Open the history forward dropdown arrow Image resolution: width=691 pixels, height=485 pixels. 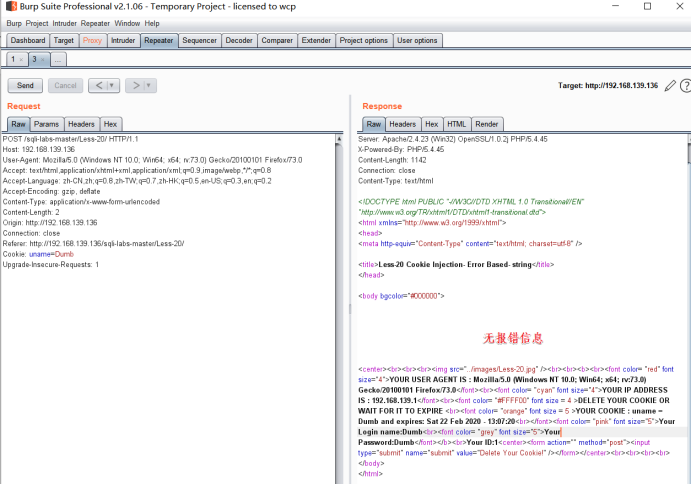(x=149, y=85)
